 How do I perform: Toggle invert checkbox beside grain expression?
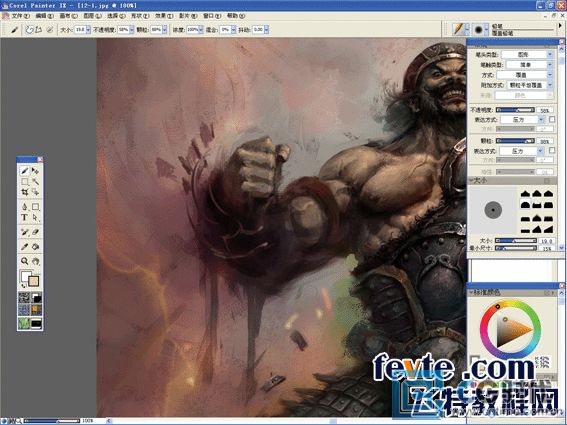click(552, 150)
